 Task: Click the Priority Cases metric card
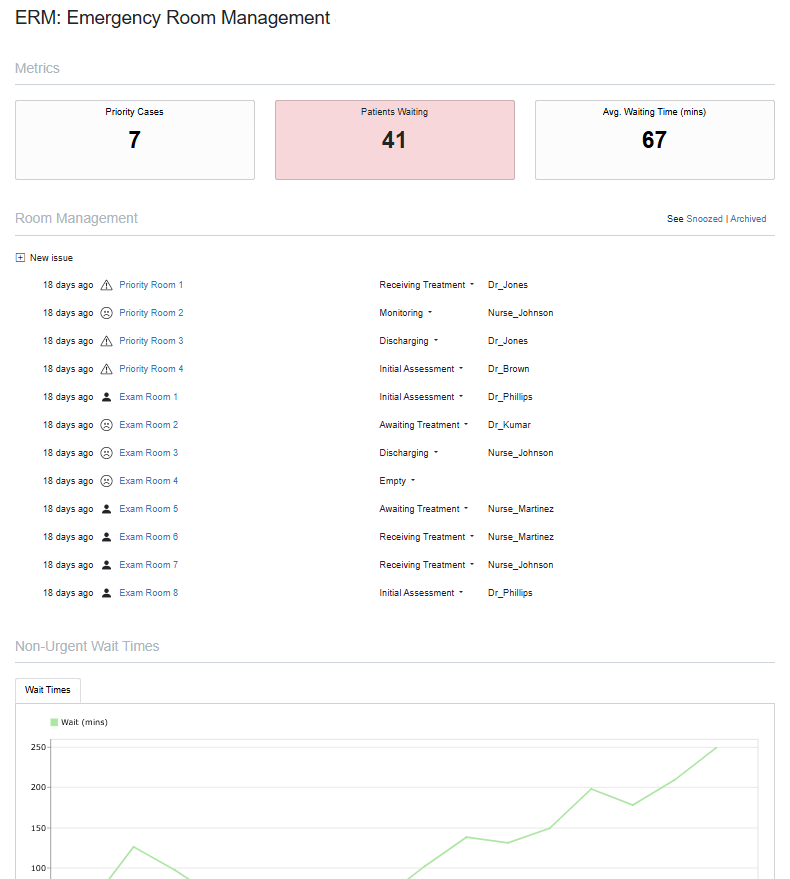tap(135, 140)
